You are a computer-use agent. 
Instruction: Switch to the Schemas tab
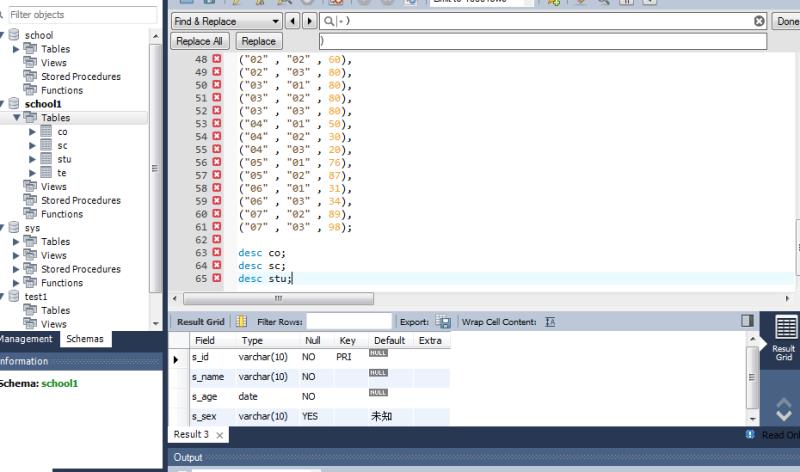[x=85, y=339]
